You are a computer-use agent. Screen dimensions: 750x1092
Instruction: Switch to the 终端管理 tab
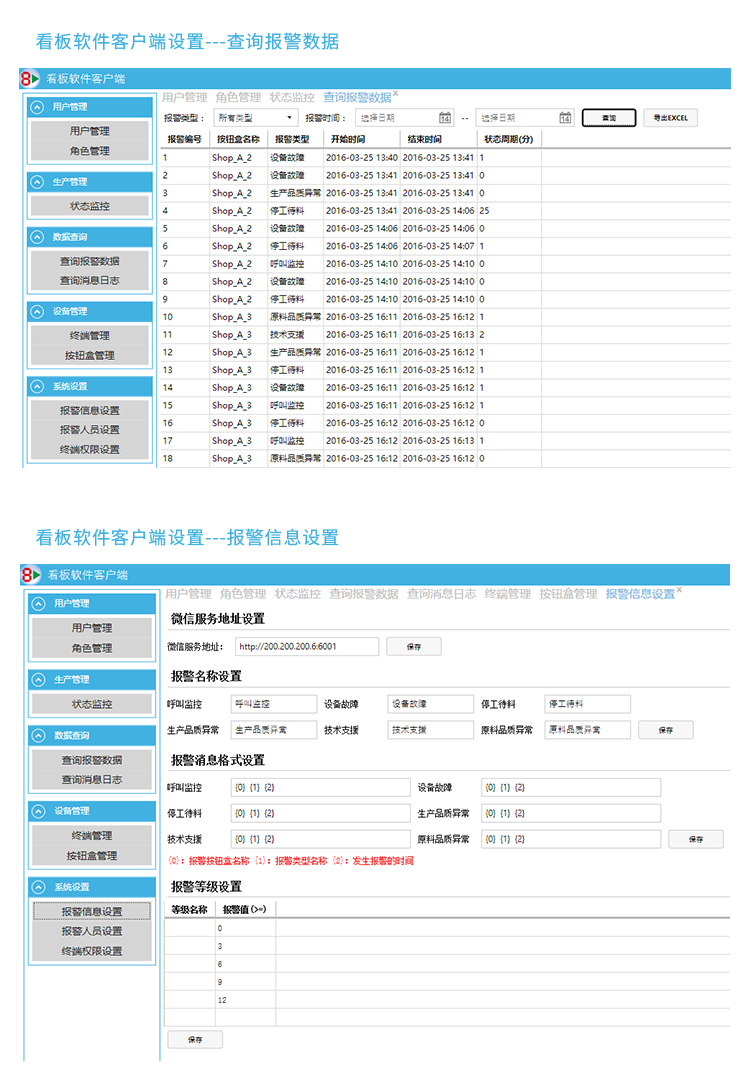(508, 594)
